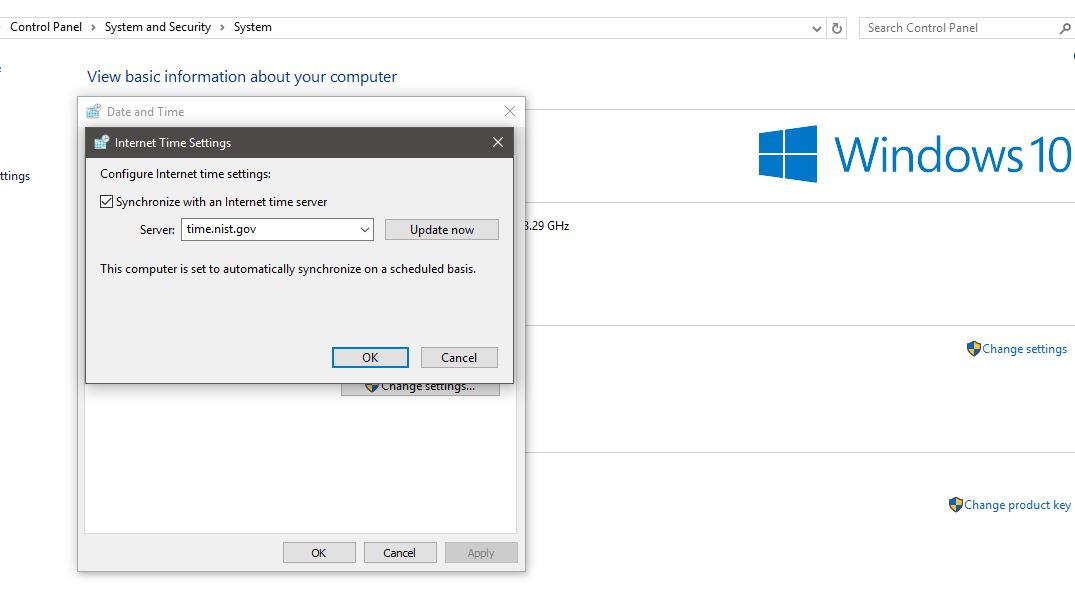Close the Internet Time Settings dialog
This screenshot has height=613, width=1075.
498,142
